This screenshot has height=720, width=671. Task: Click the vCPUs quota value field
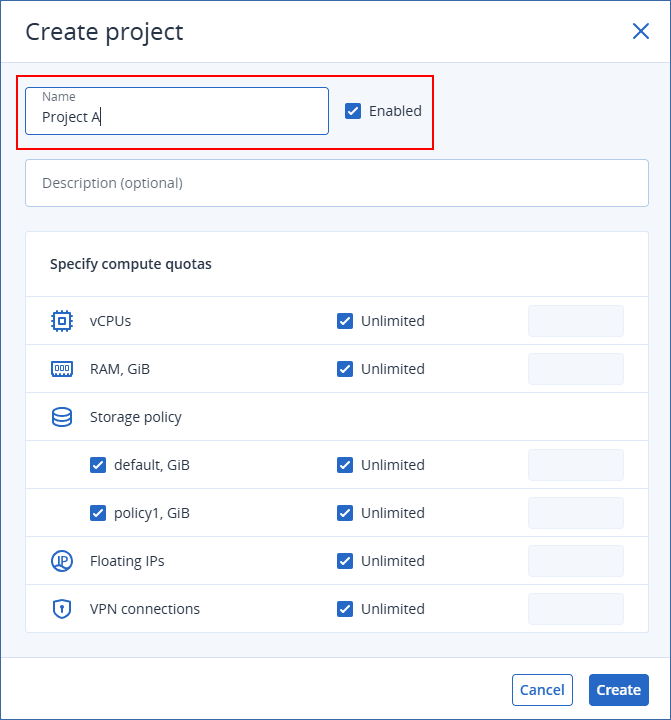(575, 321)
